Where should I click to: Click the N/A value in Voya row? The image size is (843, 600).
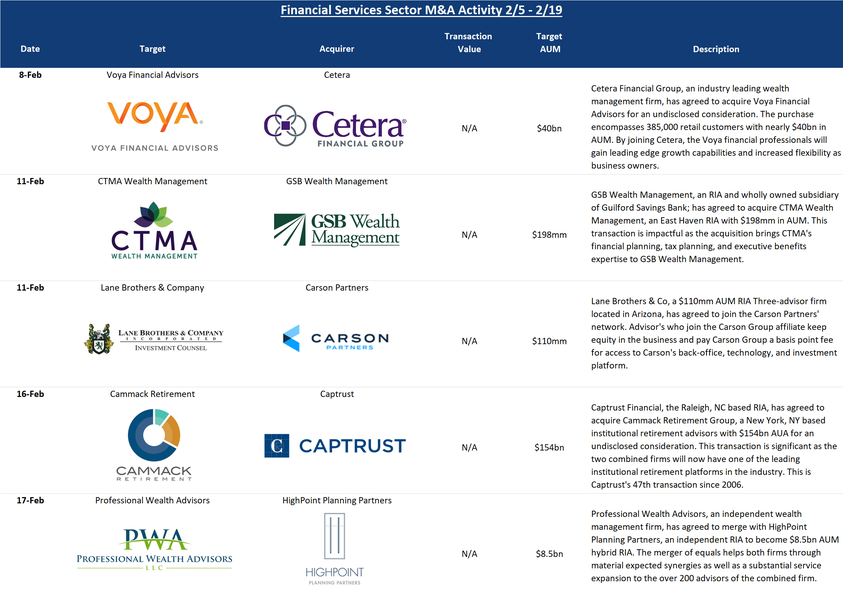pos(469,128)
